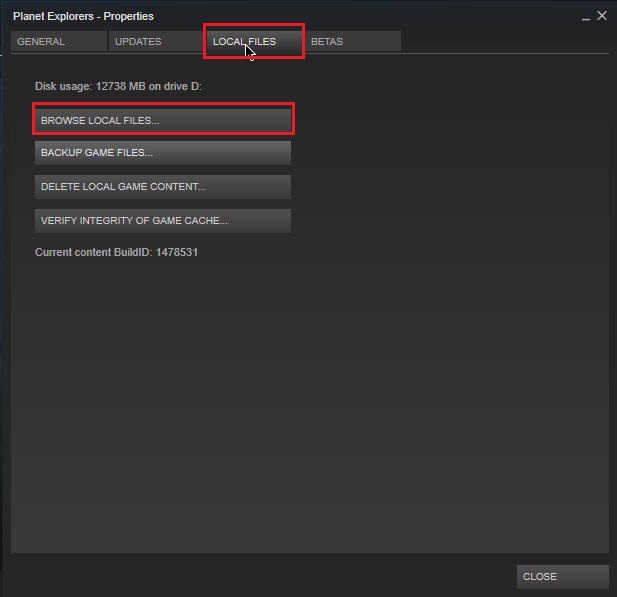Go to the Betas tab

(353, 41)
